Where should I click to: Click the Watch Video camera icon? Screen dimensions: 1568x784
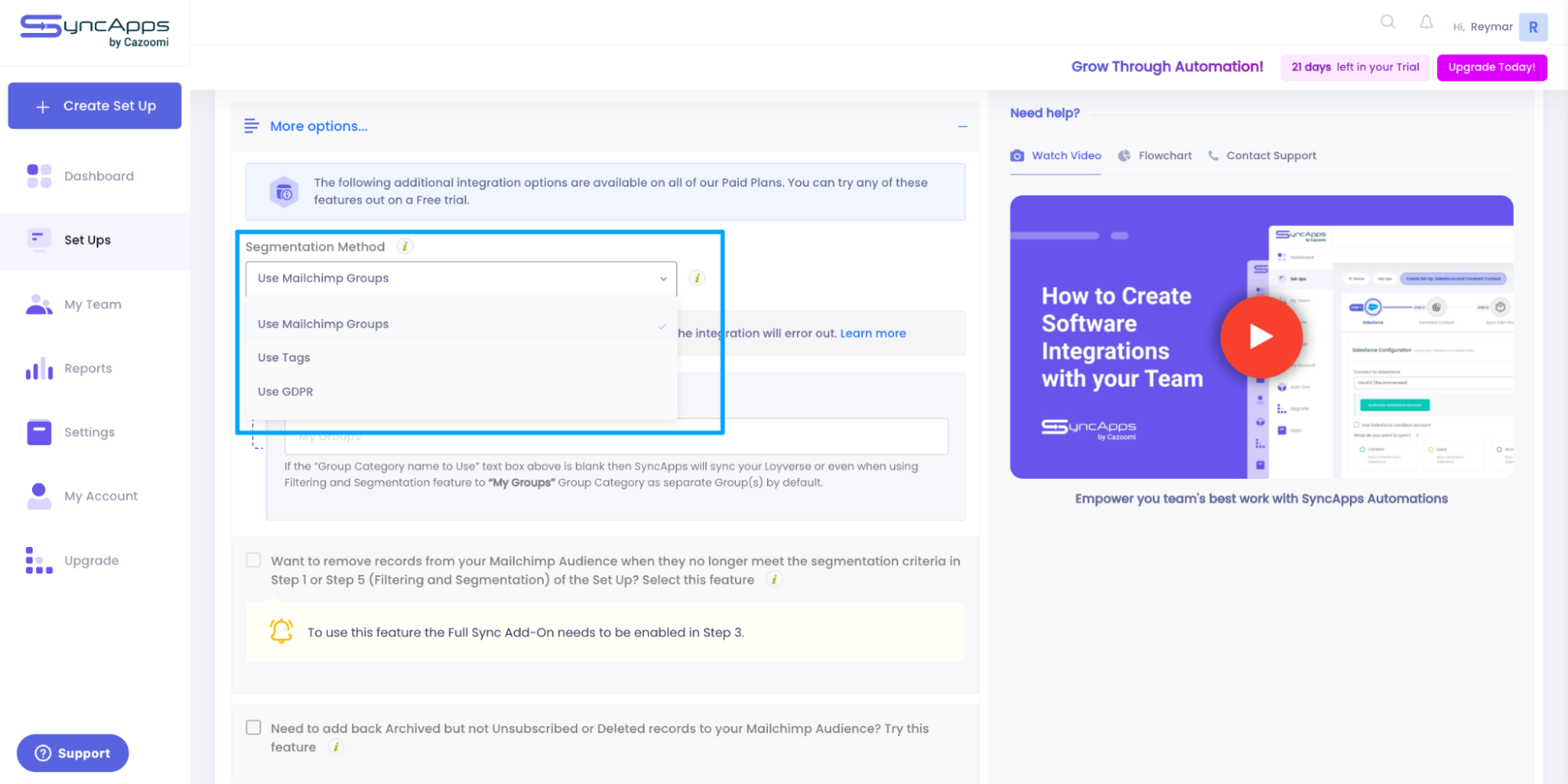click(x=1017, y=155)
